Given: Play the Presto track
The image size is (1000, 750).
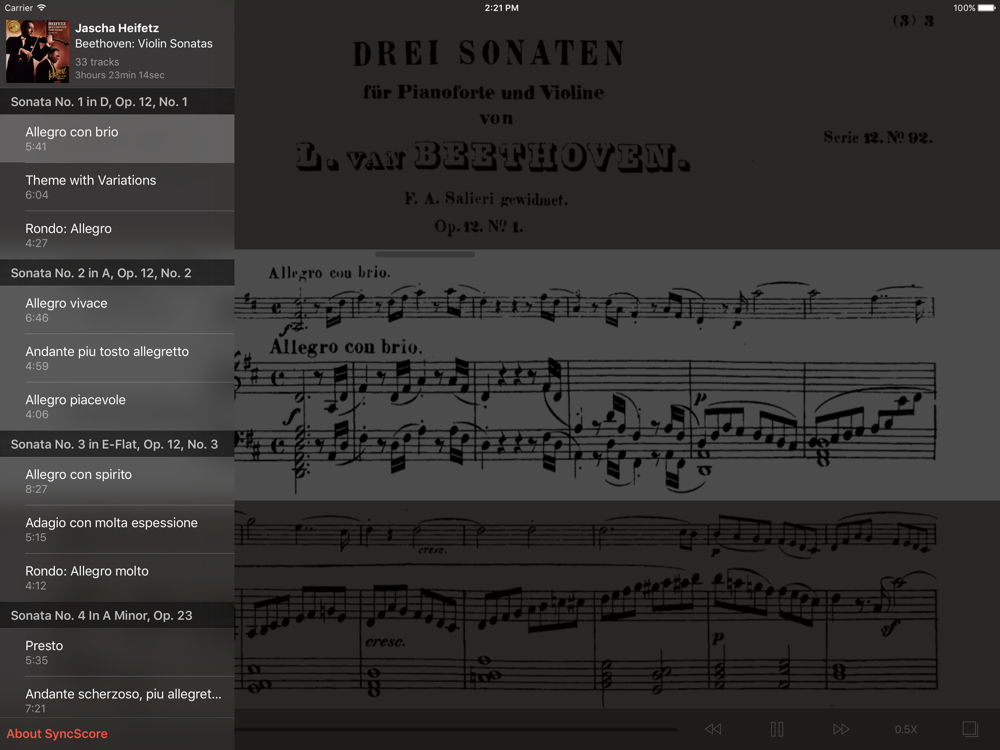Looking at the screenshot, I should click(x=117, y=652).
